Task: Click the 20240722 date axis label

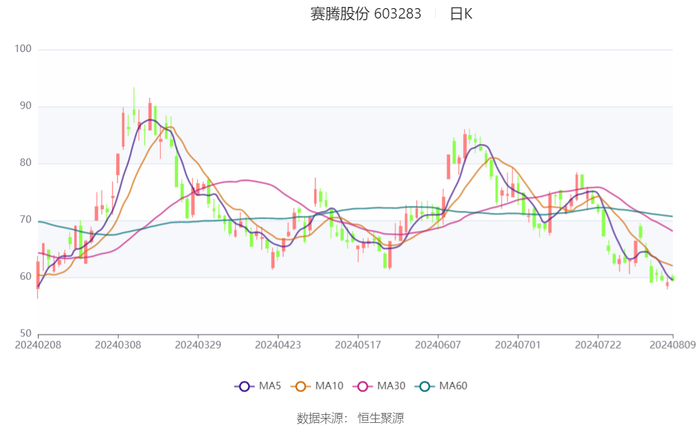Action: pyautogui.click(x=596, y=346)
